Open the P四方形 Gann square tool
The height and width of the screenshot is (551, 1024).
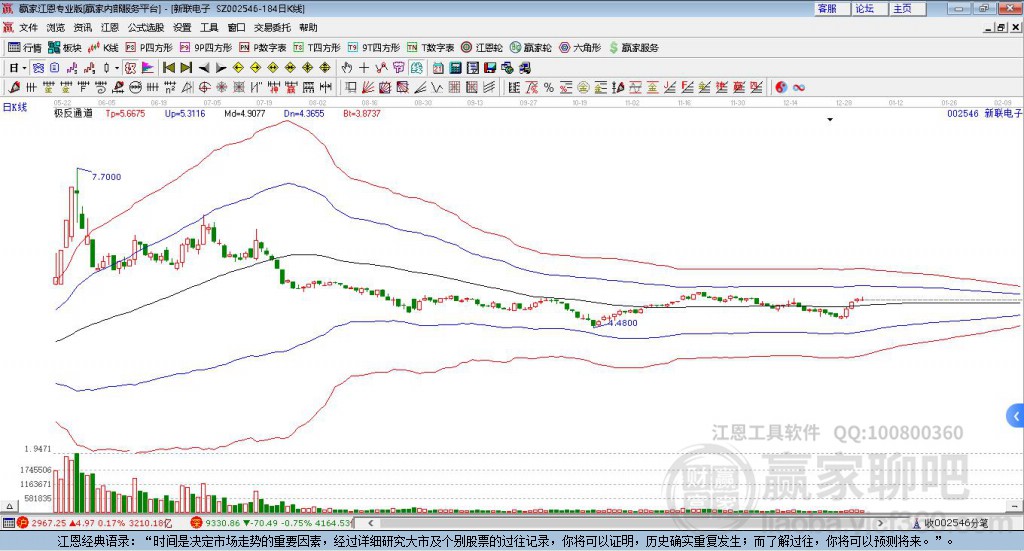pyautogui.click(x=149, y=48)
